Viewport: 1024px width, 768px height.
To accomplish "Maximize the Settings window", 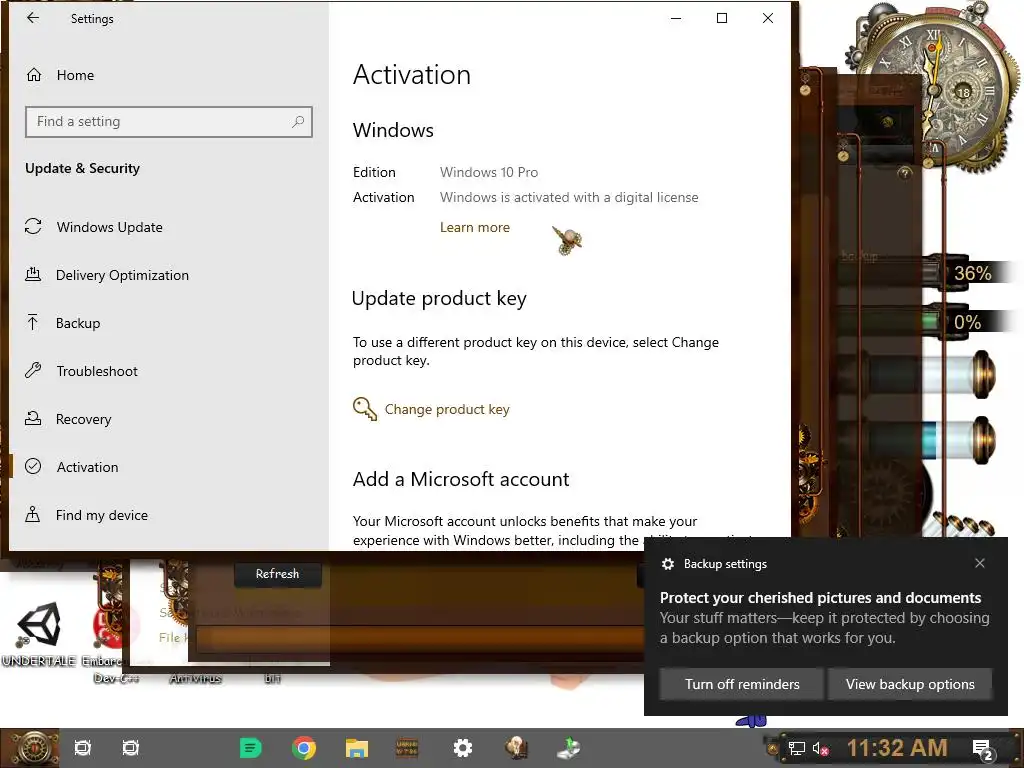I will click(x=722, y=18).
